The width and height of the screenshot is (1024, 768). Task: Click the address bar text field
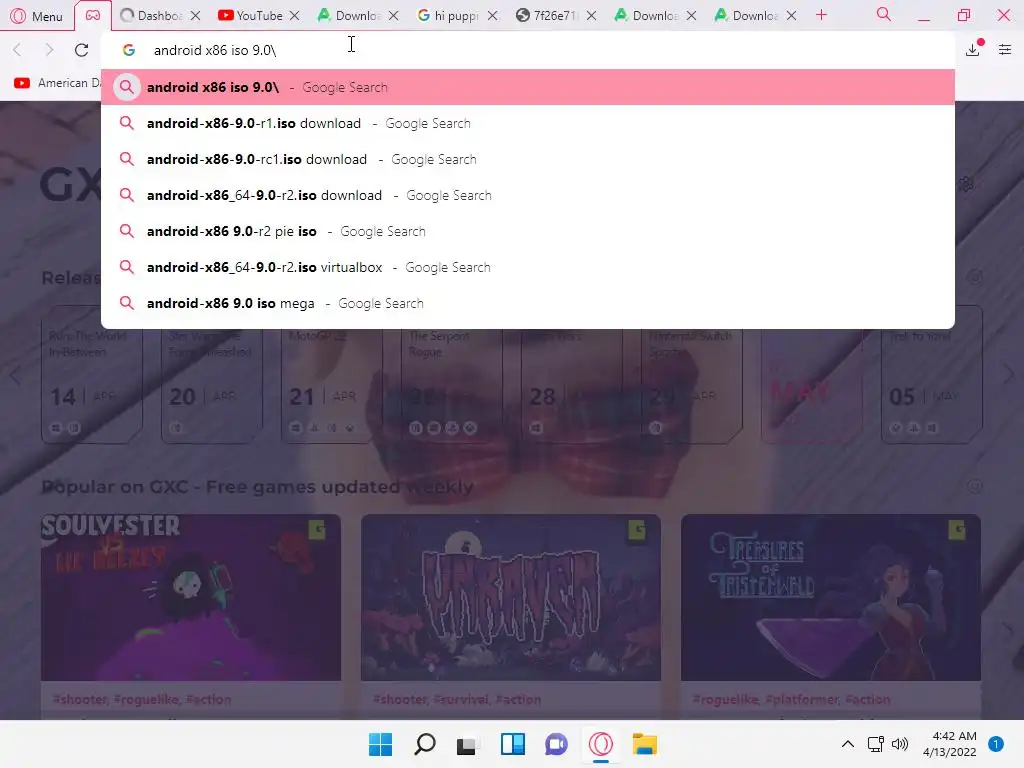528,50
